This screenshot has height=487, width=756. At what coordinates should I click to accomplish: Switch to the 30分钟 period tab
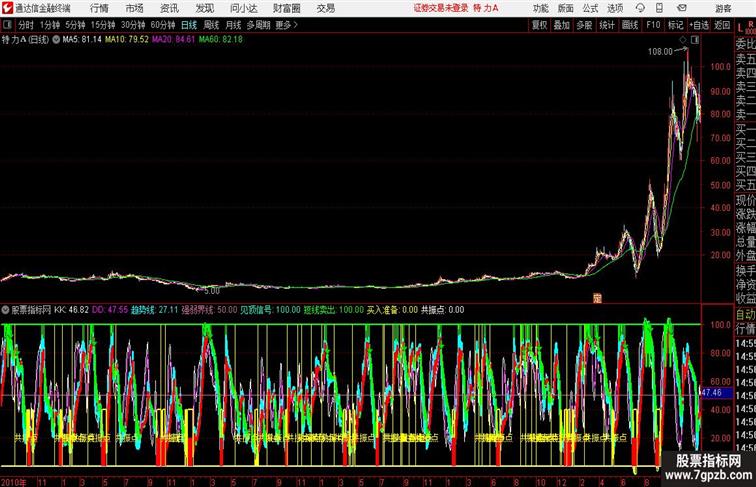coord(133,25)
